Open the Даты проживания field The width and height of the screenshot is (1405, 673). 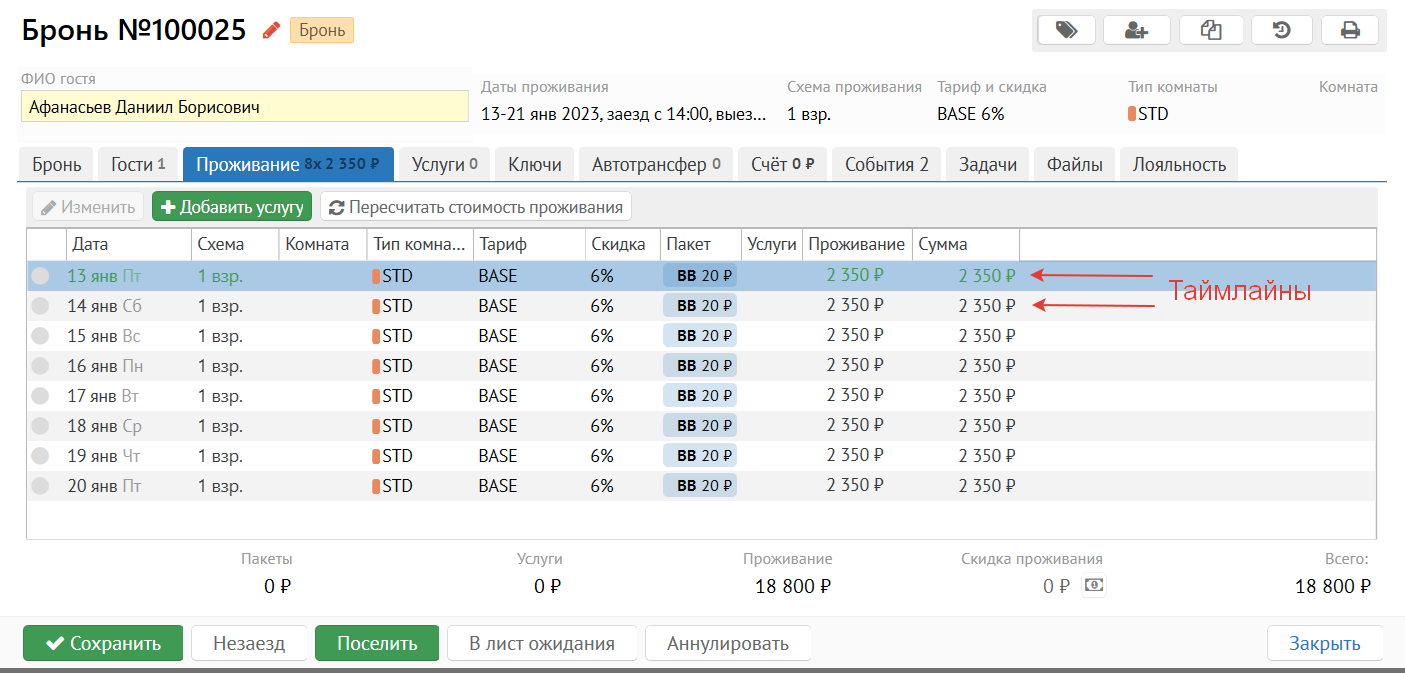click(623, 114)
